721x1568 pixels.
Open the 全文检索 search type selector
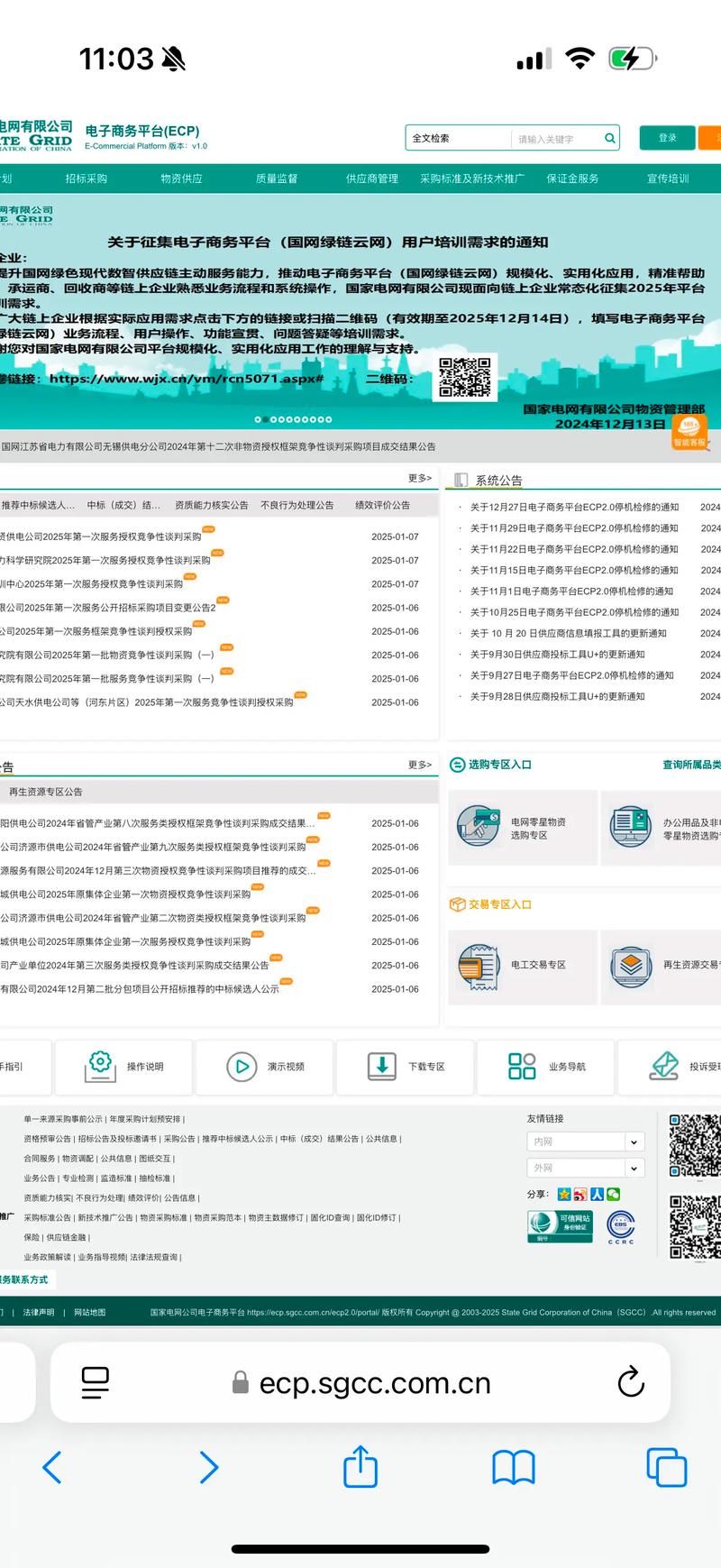(x=457, y=138)
